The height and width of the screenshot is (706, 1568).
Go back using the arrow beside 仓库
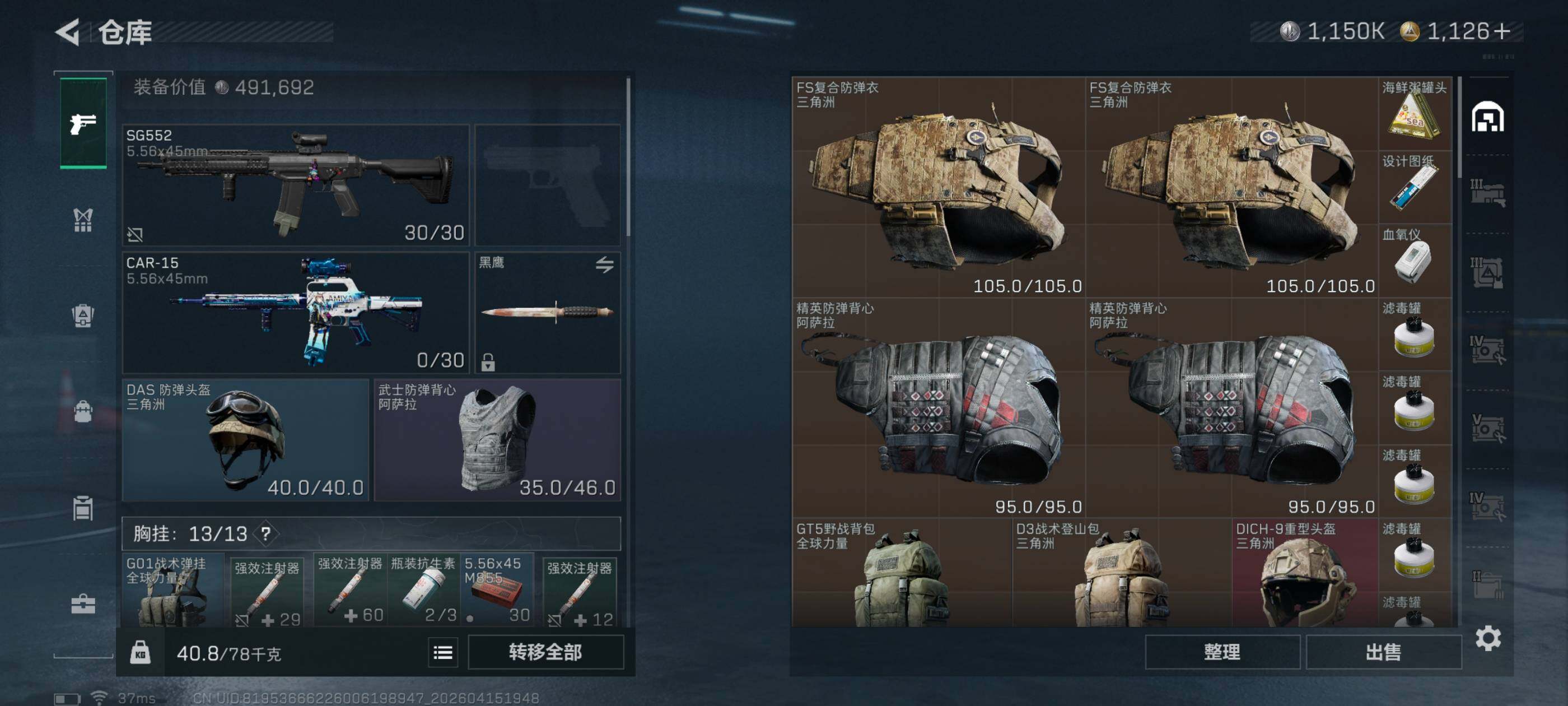coord(68,32)
